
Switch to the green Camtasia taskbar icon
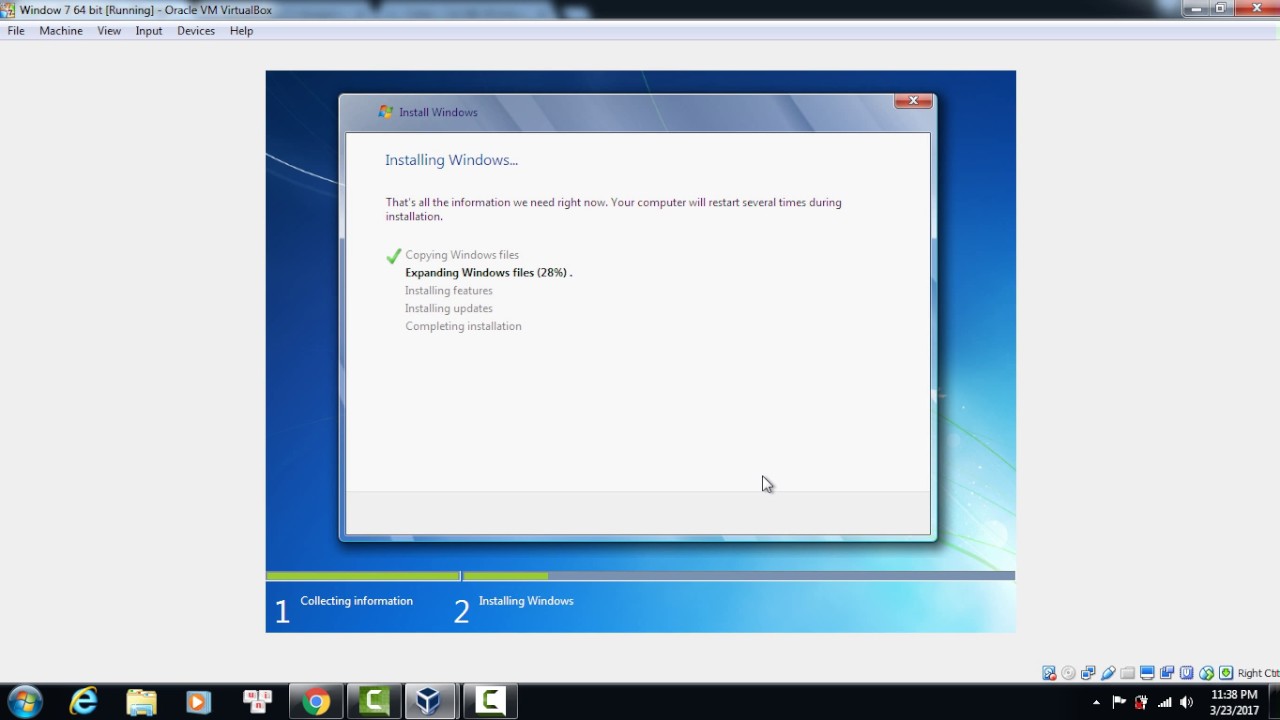click(x=374, y=701)
